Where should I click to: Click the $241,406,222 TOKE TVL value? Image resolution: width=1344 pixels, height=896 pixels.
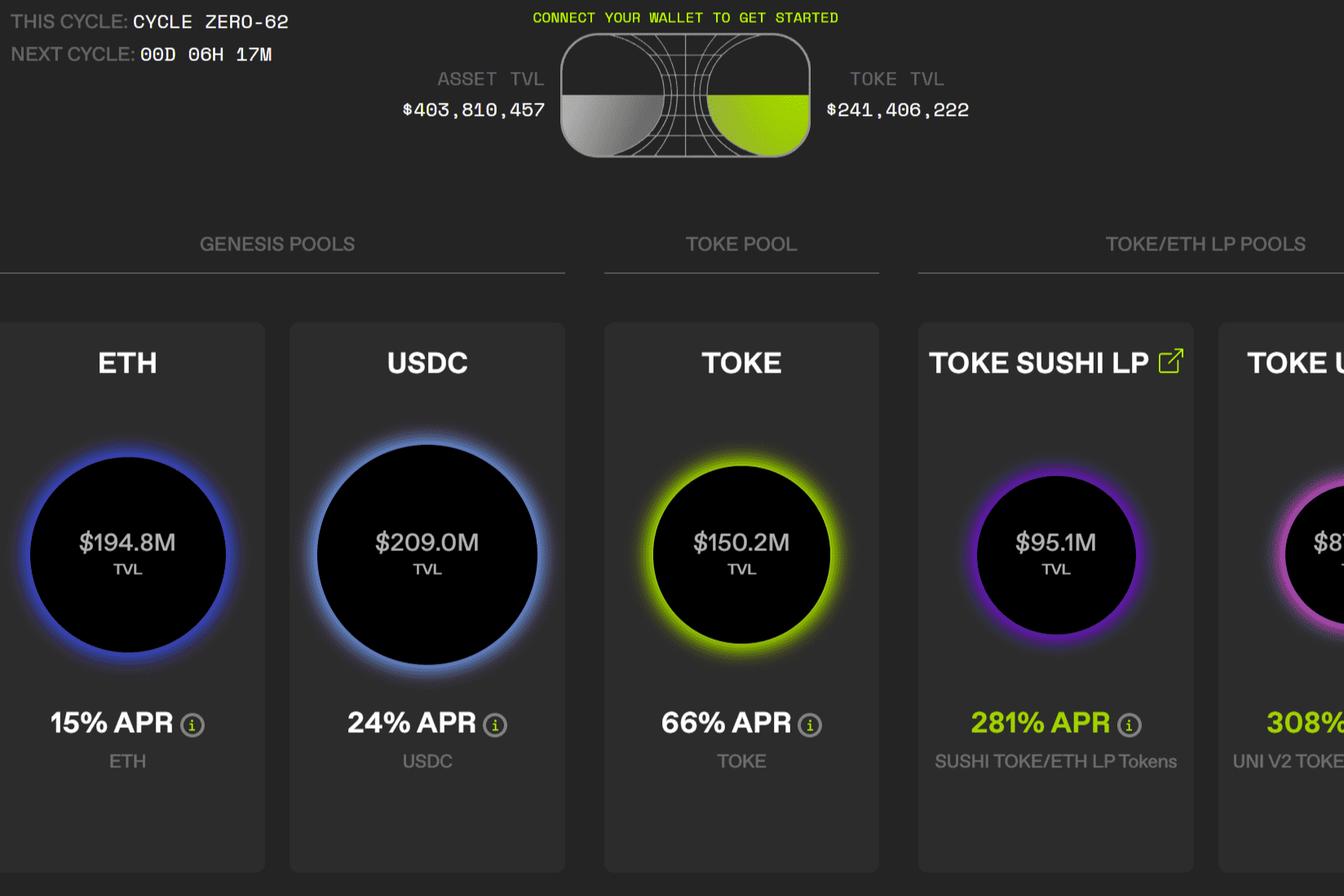(897, 109)
